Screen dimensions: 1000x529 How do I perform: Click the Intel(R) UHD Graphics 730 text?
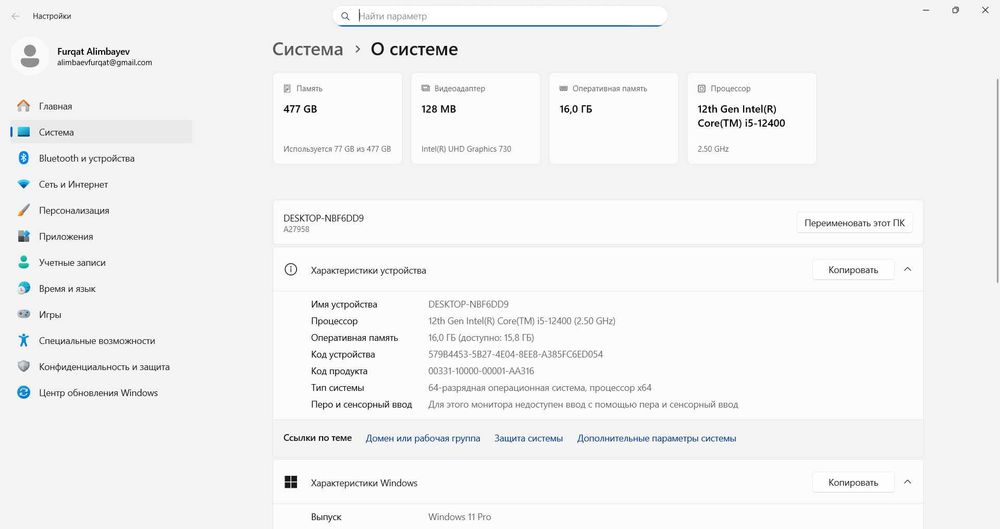[466, 149]
